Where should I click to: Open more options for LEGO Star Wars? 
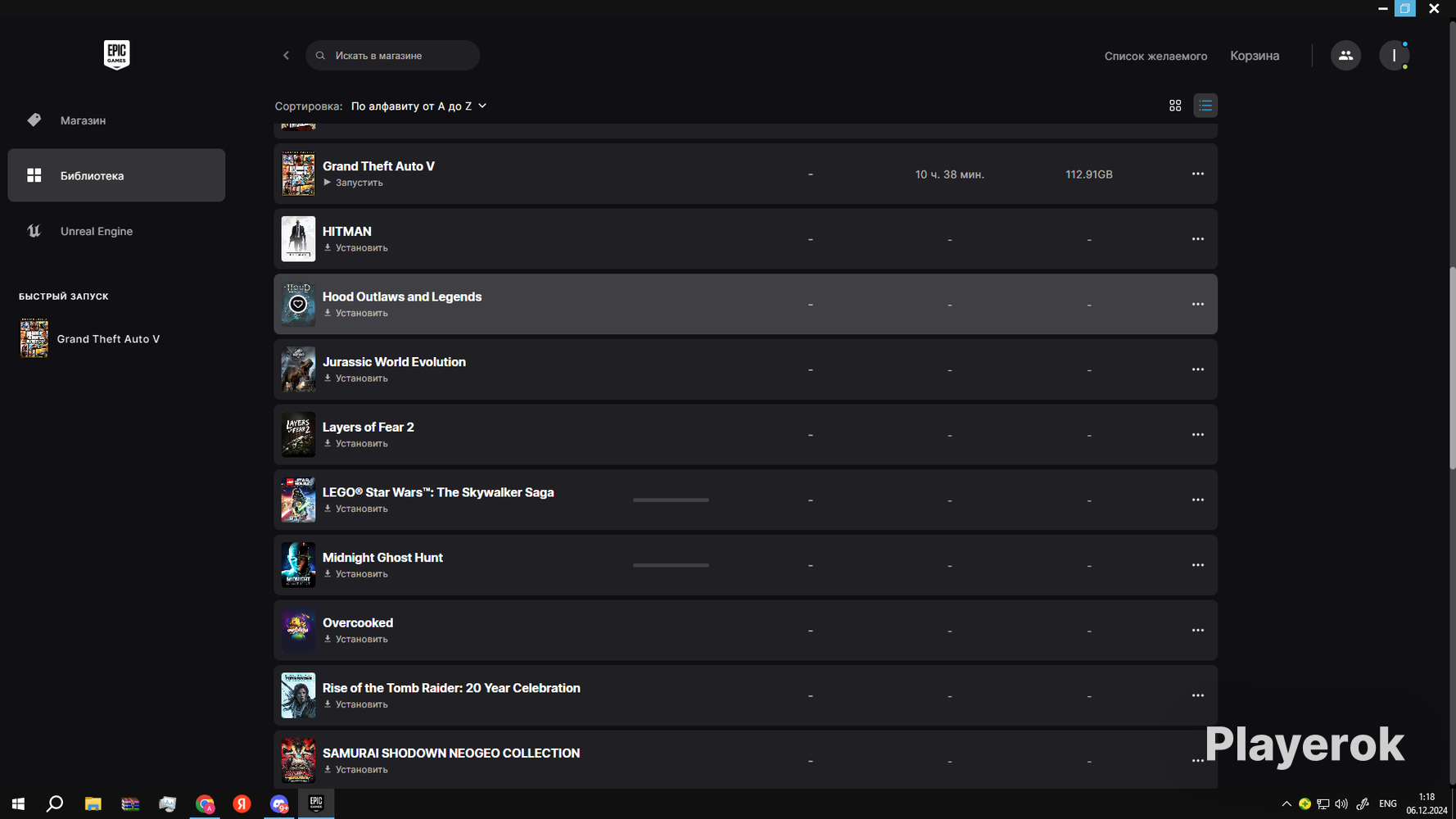[x=1198, y=500]
